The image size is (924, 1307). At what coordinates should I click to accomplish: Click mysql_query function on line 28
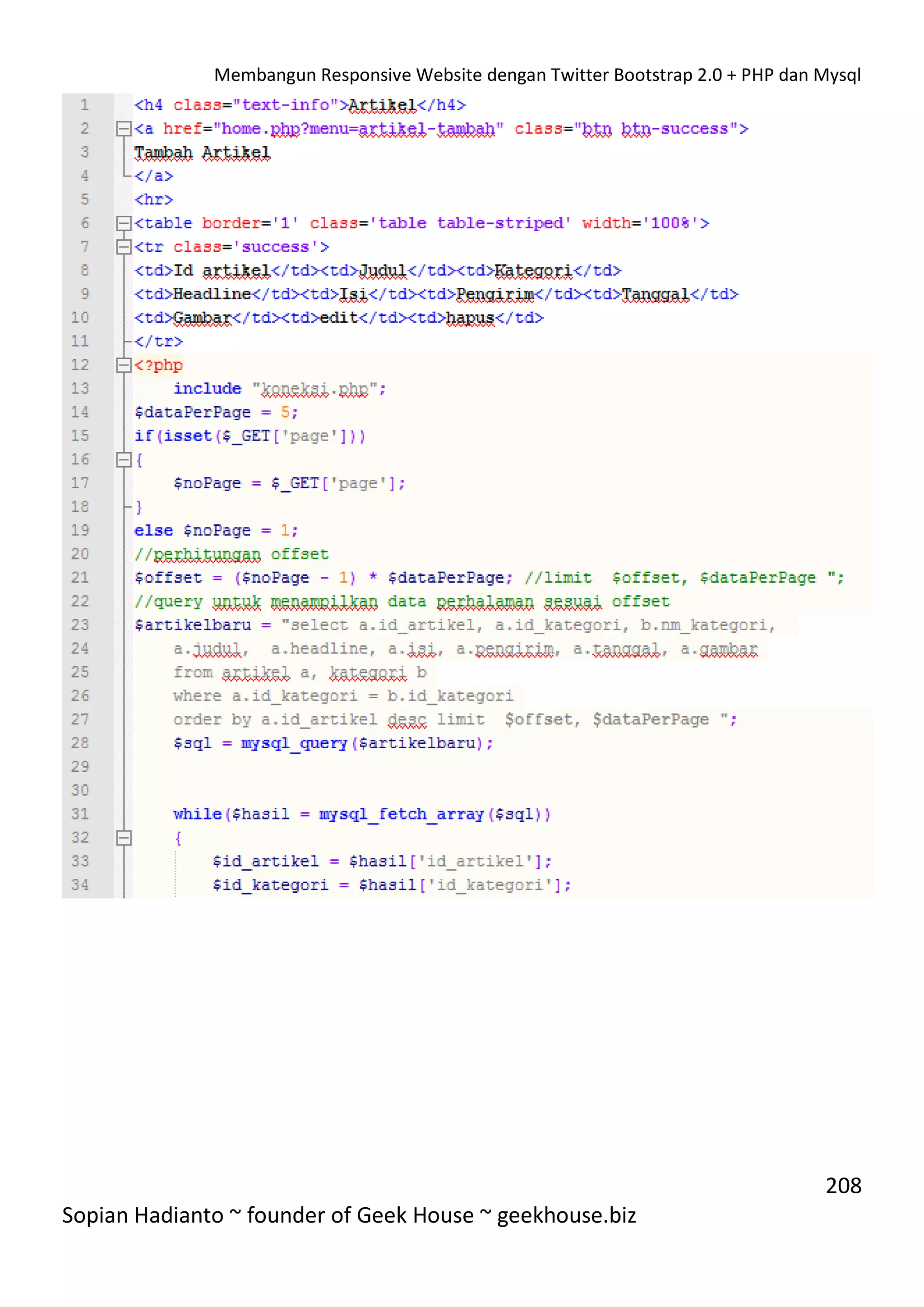[294, 743]
